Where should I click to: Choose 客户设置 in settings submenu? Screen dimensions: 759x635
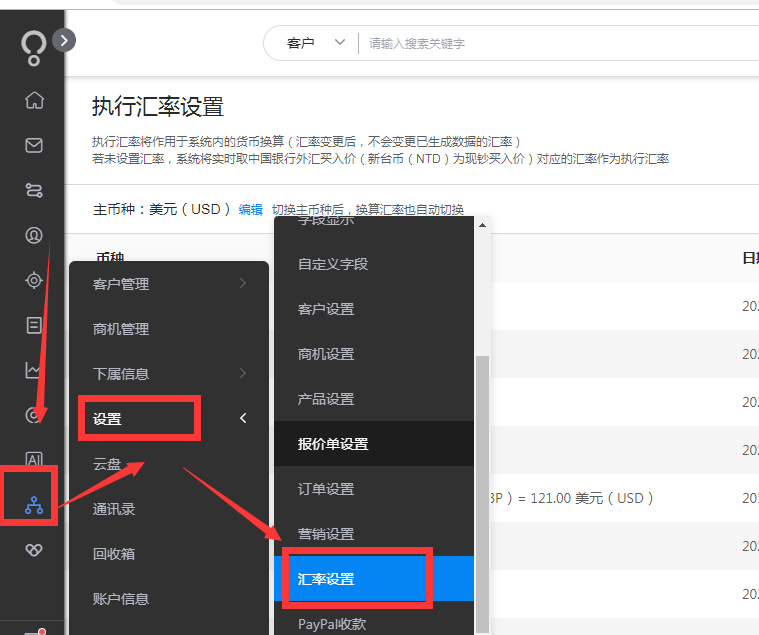374,309
